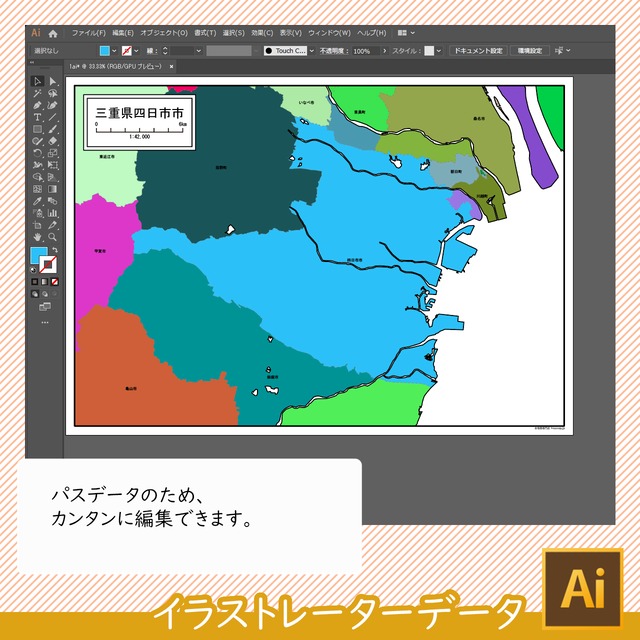The image size is (640, 640).
Task: Open the graphic style dropdown
Action: click(x=439, y=51)
